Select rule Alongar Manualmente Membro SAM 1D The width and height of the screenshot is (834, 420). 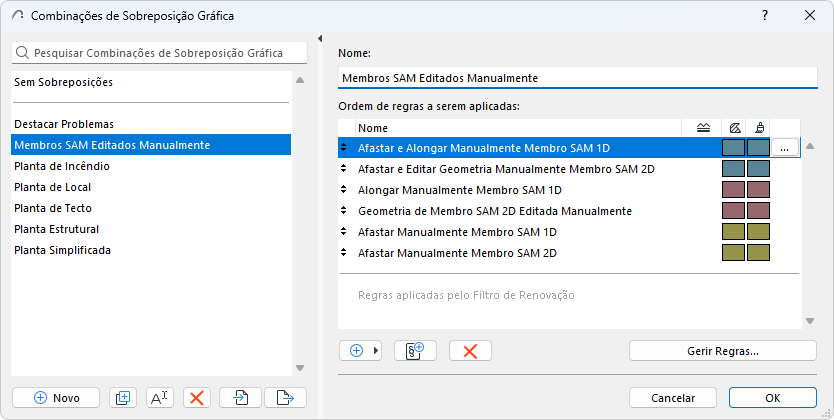pos(460,190)
